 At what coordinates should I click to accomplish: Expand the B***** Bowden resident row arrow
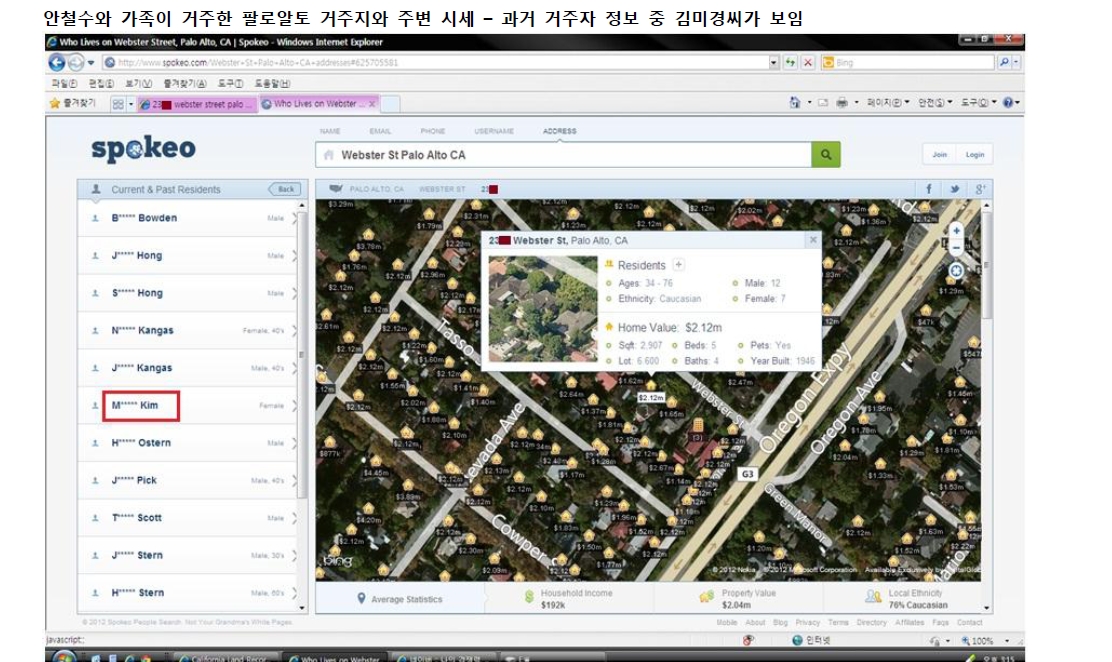(x=294, y=218)
